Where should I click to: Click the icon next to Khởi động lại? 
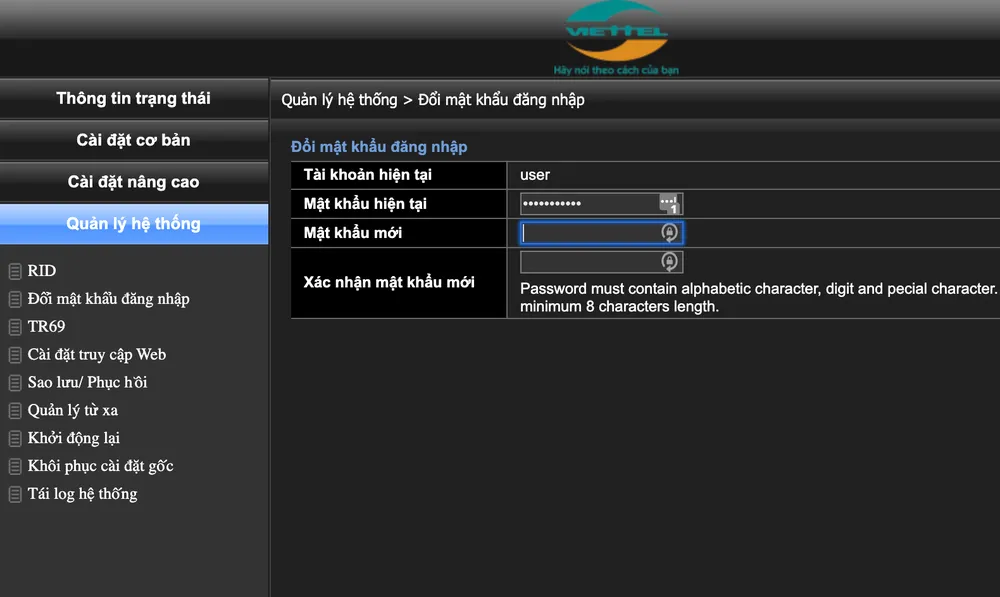(14, 438)
